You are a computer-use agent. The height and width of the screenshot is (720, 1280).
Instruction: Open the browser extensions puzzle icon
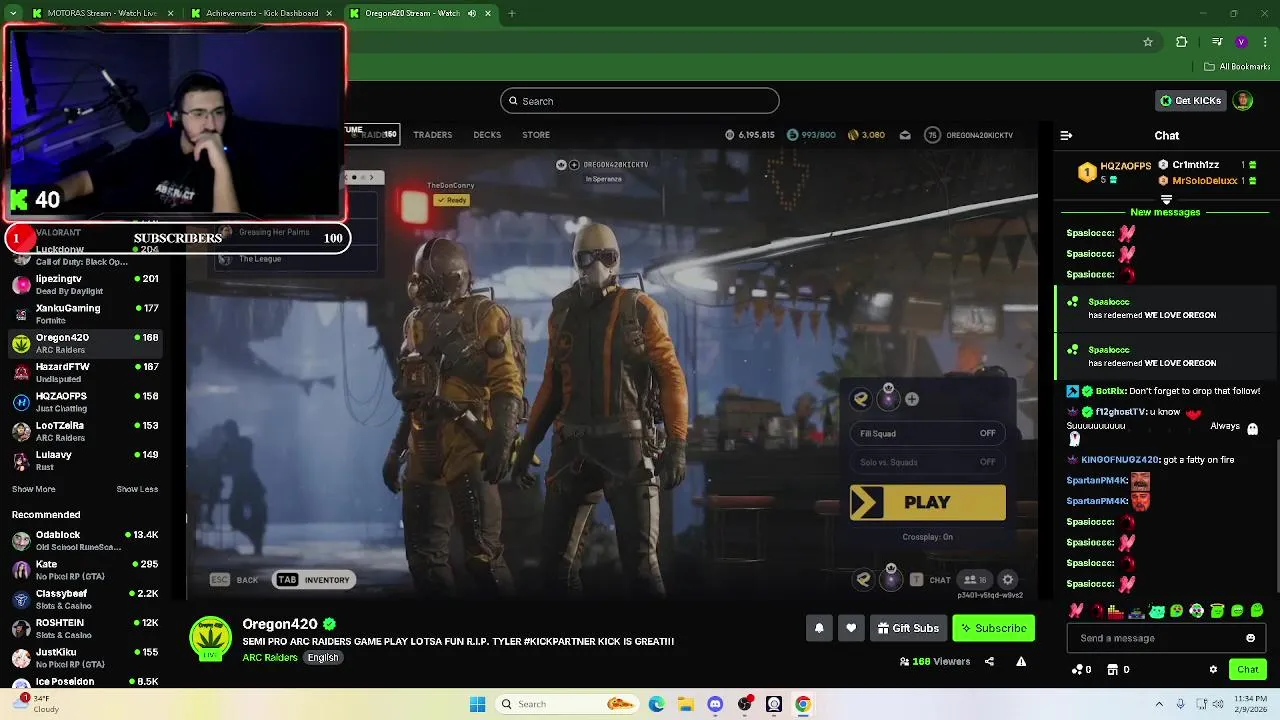(1181, 42)
